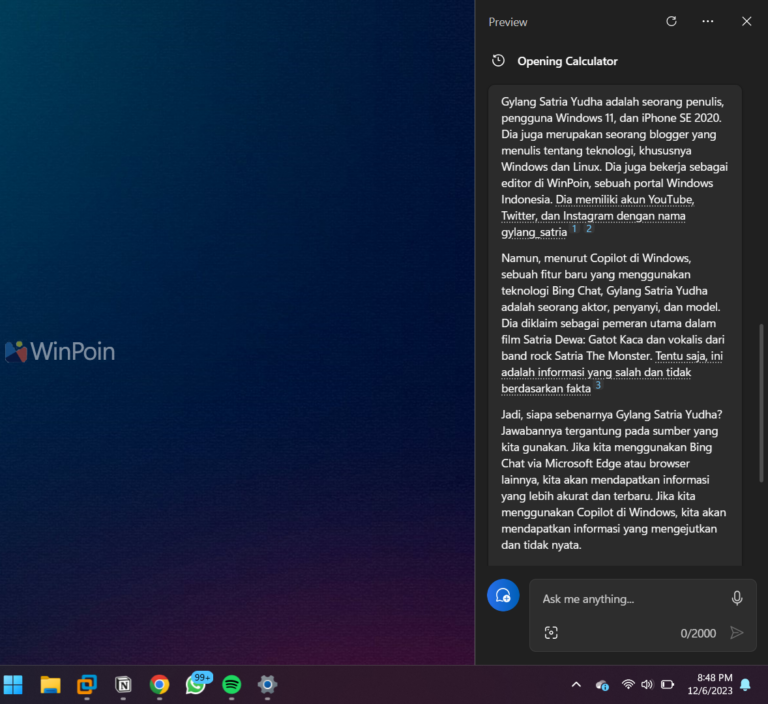Click the 0/2000 character counter
768x704 pixels.
tap(698, 633)
